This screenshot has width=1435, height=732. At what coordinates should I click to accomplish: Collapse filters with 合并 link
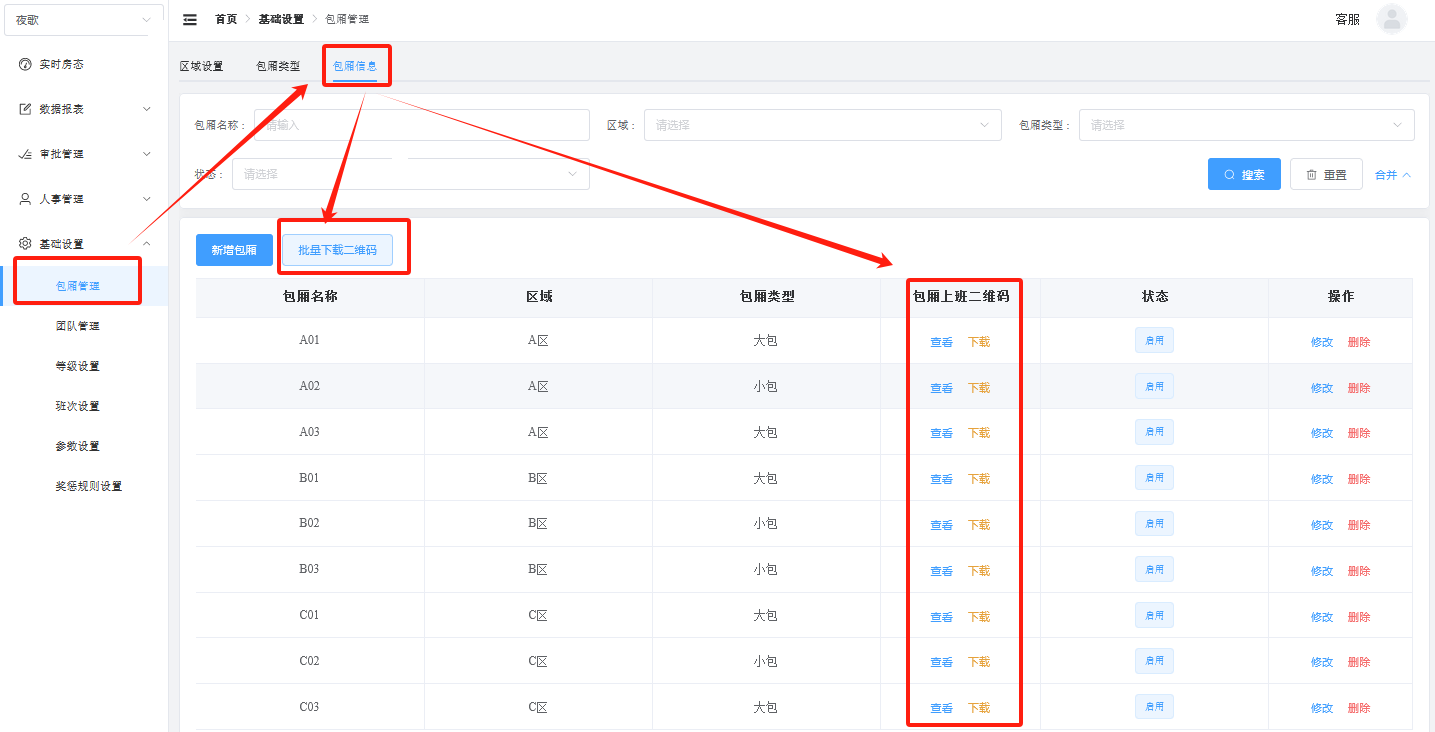tap(1393, 175)
